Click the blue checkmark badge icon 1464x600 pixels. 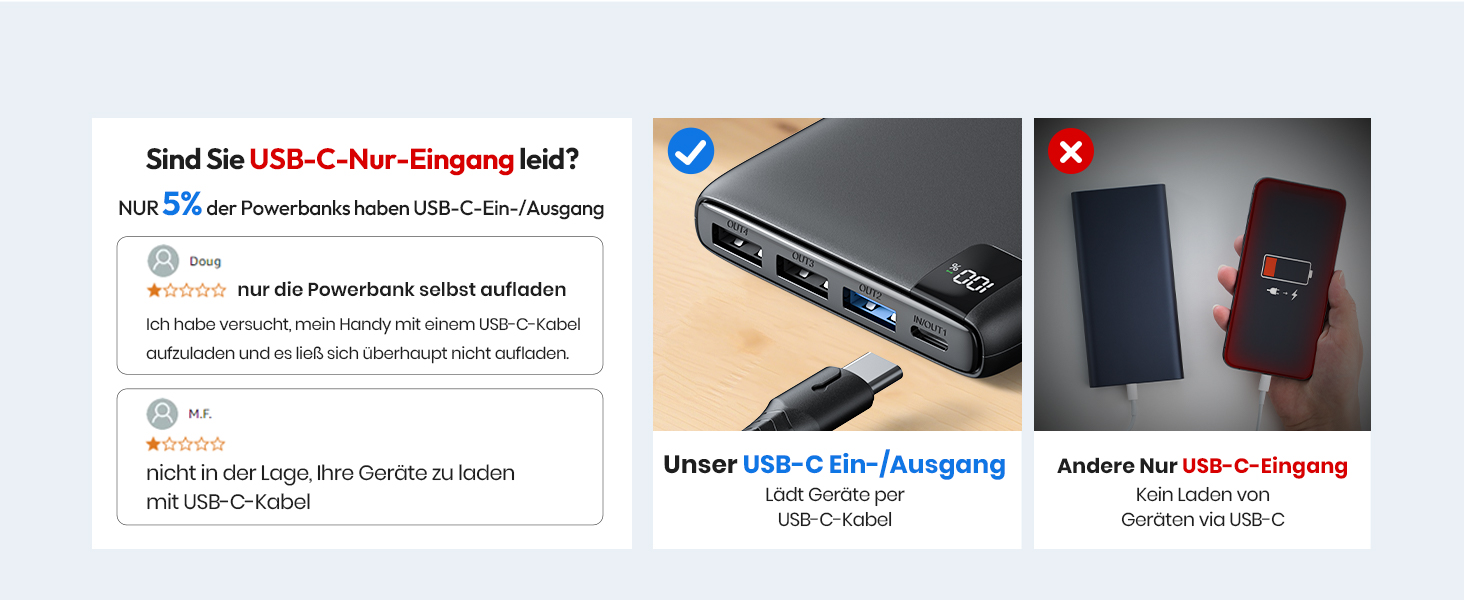(x=691, y=151)
